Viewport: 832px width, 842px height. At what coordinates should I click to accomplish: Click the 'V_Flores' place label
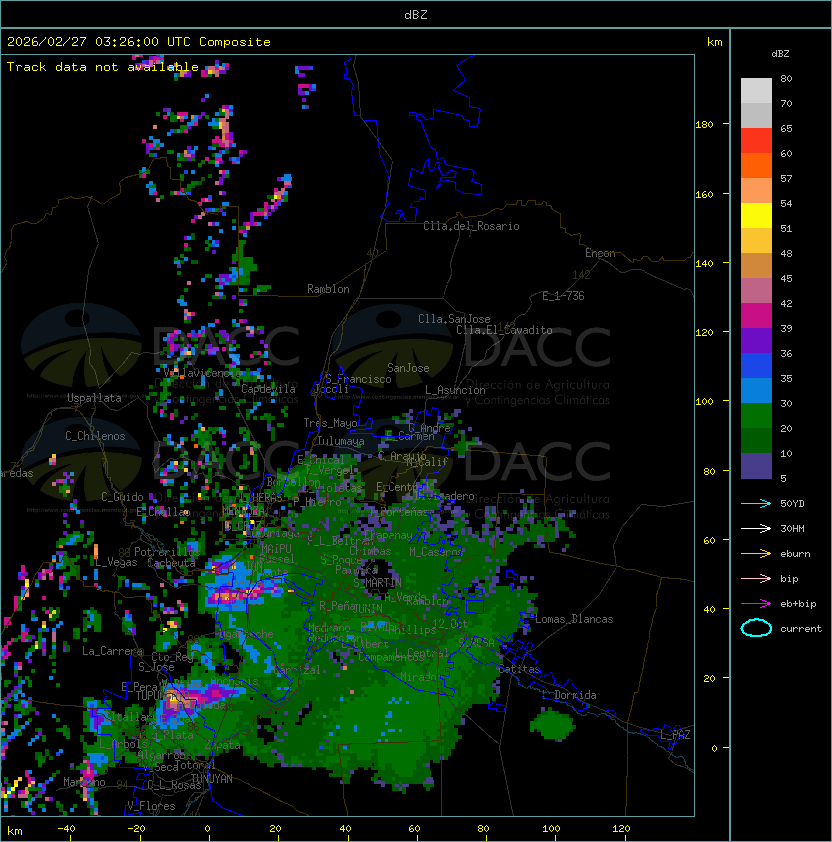tap(151, 806)
